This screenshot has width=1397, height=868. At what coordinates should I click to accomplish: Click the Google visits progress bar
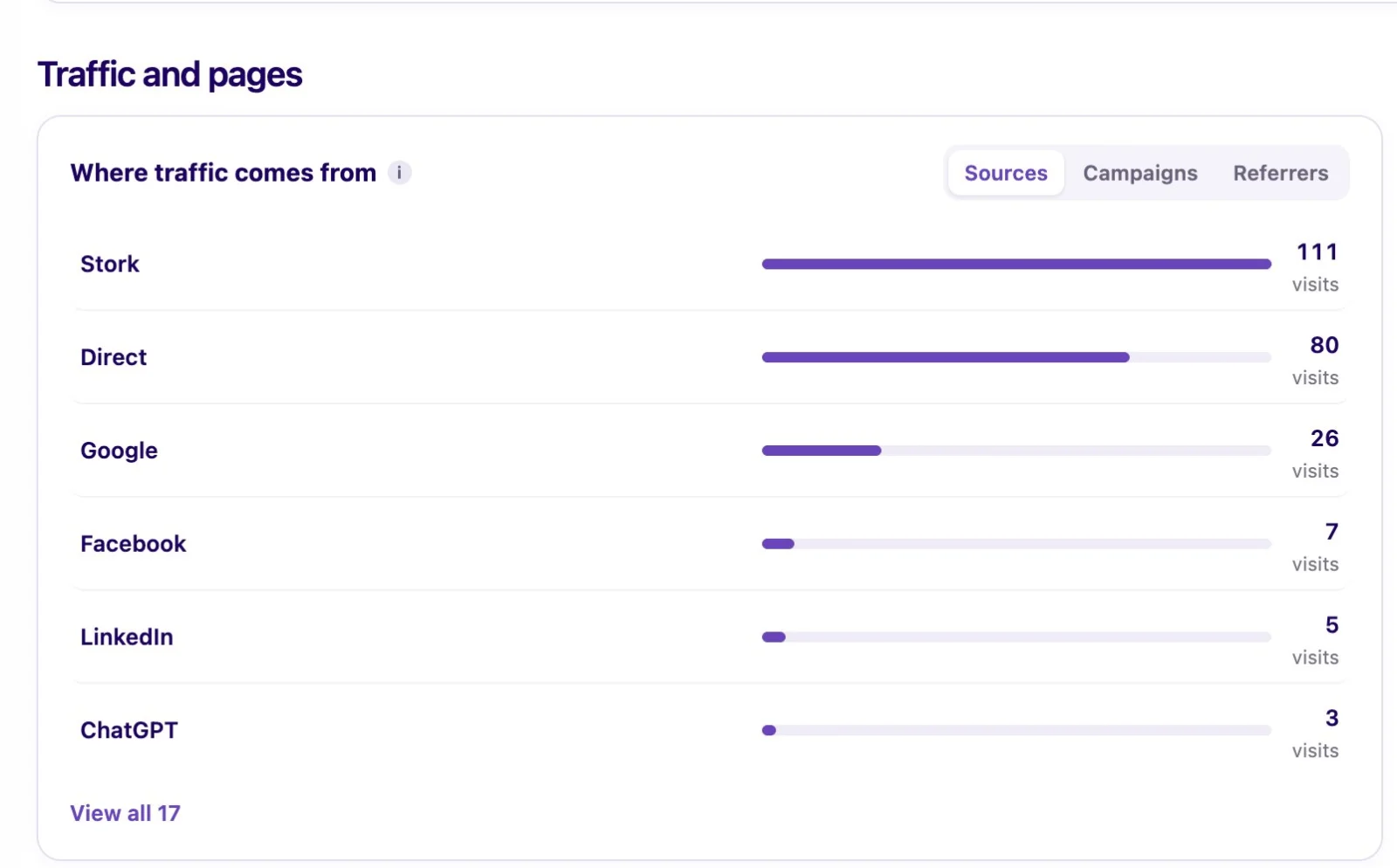(1016, 451)
